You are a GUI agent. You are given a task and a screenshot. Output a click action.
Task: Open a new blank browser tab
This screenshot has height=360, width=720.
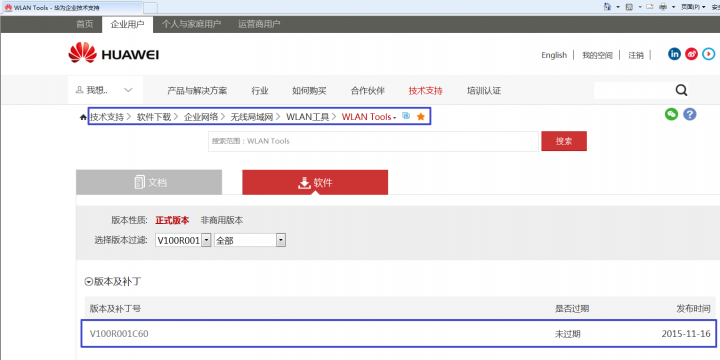[151, 8]
